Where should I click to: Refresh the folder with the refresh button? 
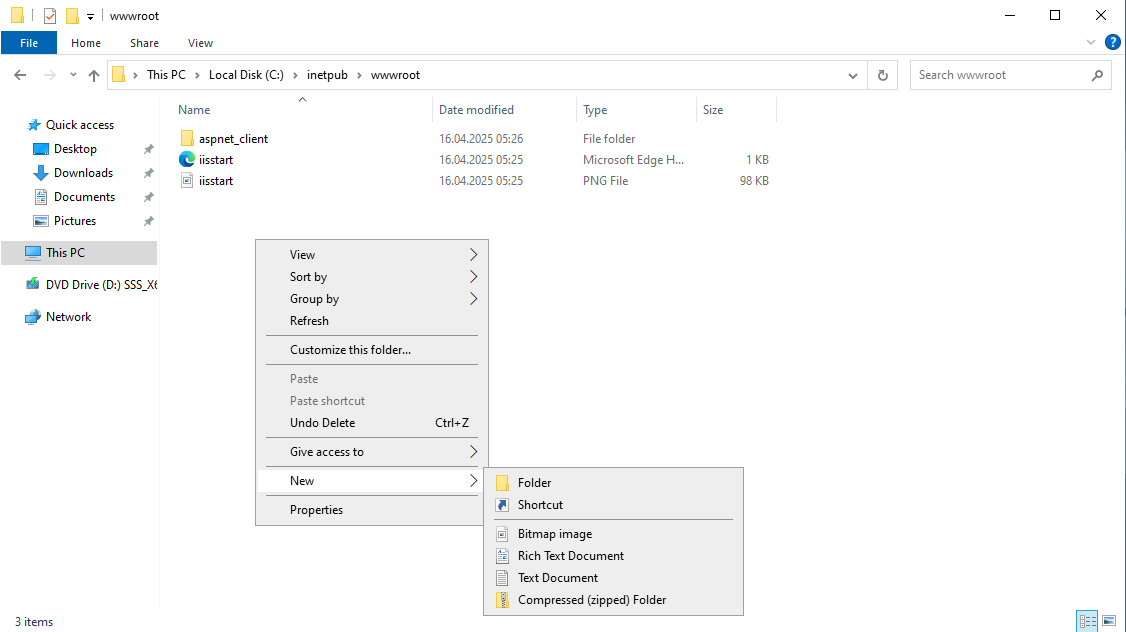(x=883, y=75)
